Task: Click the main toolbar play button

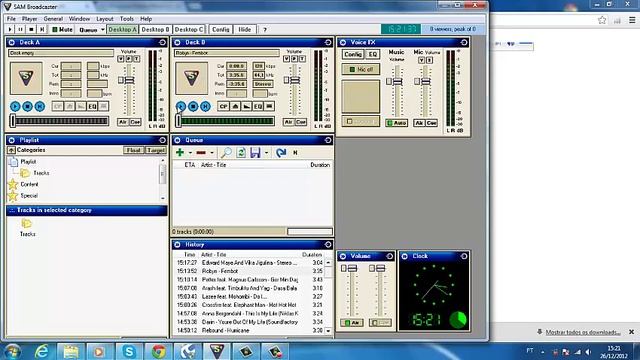Action: tap(10, 29)
